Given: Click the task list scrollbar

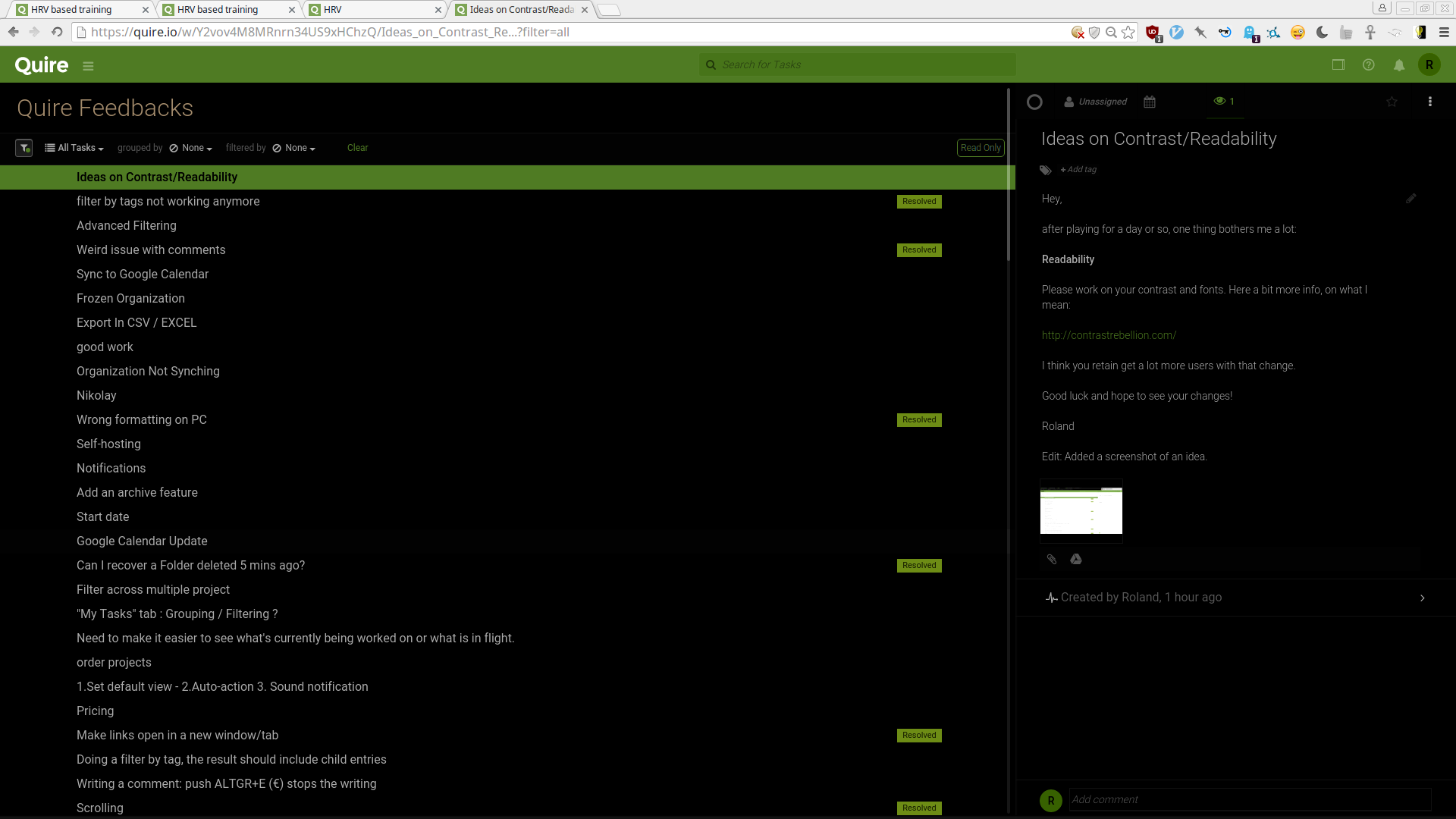Looking at the screenshot, I should click(x=1009, y=174).
